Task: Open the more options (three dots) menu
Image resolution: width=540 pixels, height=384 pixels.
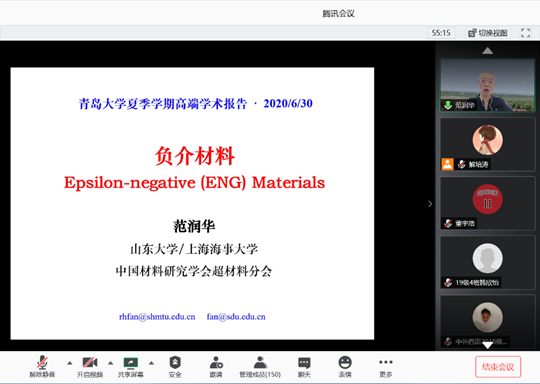Action: pos(385,366)
